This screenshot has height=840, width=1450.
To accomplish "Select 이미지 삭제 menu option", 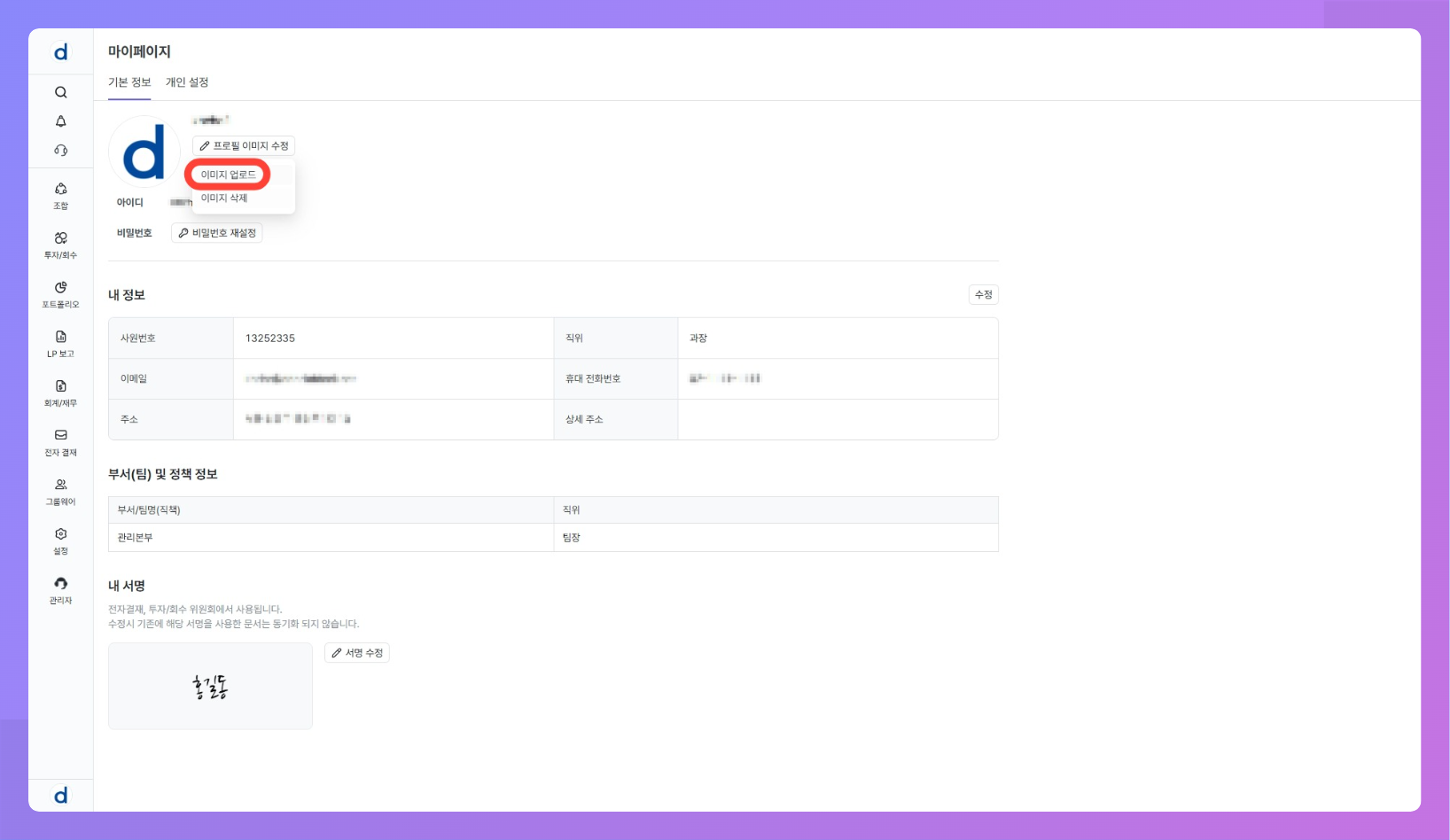I will click(x=224, y=198).
